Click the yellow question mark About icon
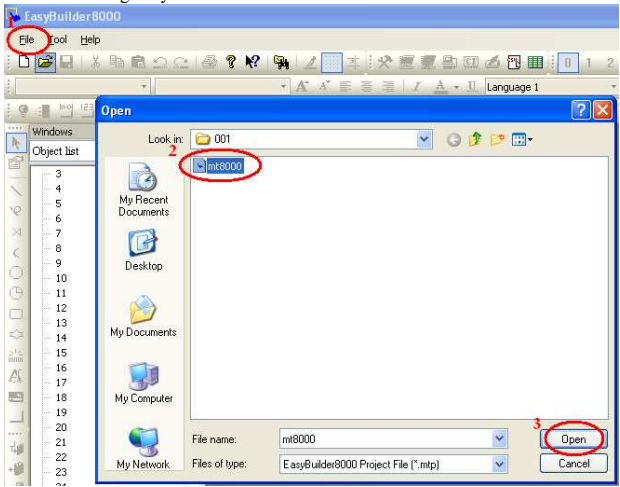 click(231, 62)
